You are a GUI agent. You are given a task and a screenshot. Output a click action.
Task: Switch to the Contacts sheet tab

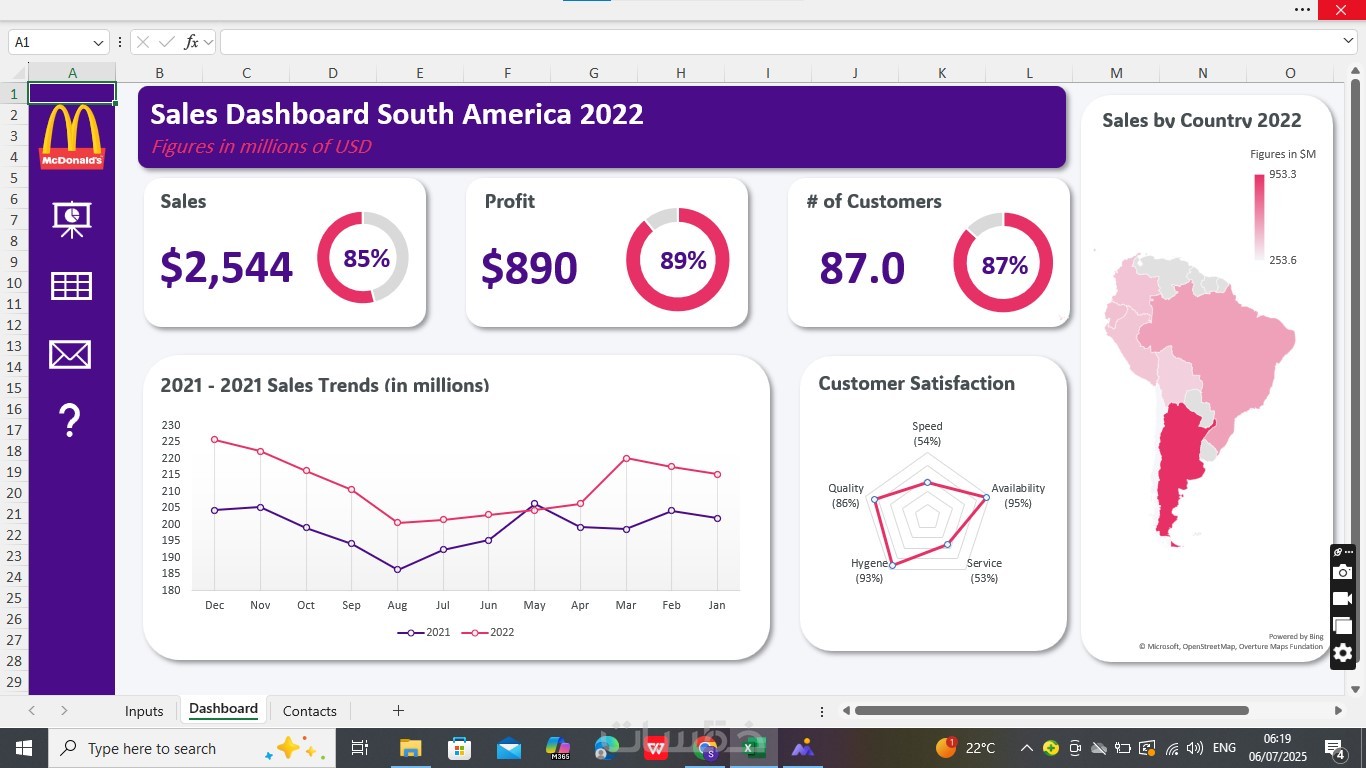pos(310,711)
